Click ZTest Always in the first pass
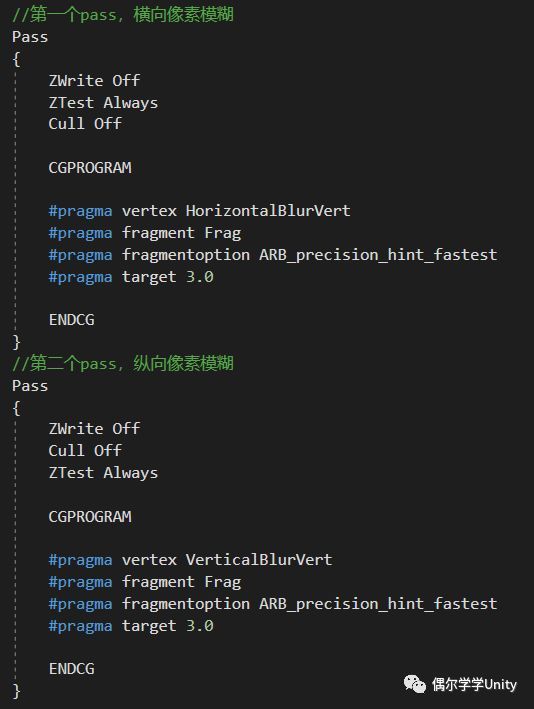 point(103,103)
